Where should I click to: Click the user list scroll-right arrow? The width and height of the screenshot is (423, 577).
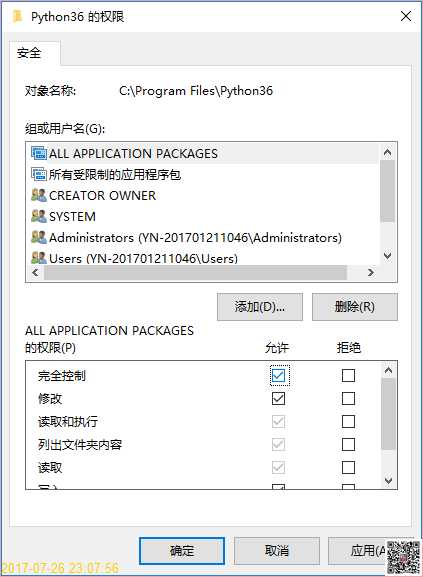tap(371, 273)
